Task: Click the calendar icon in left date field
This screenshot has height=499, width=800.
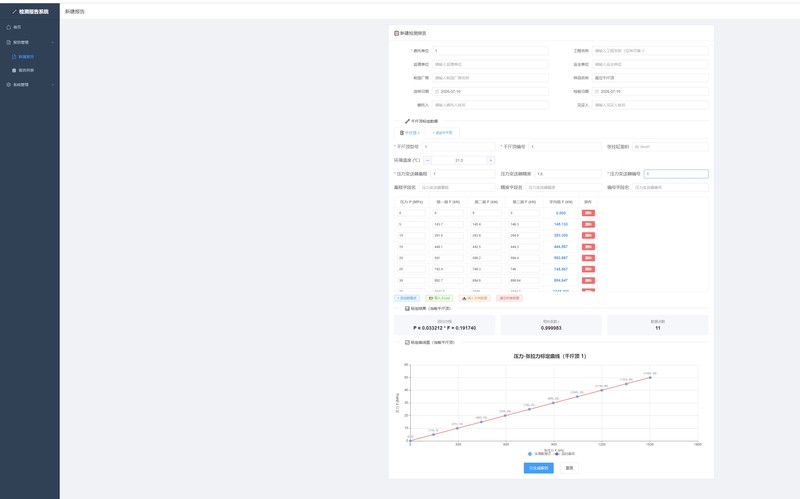Action: (x=437, y=91)
